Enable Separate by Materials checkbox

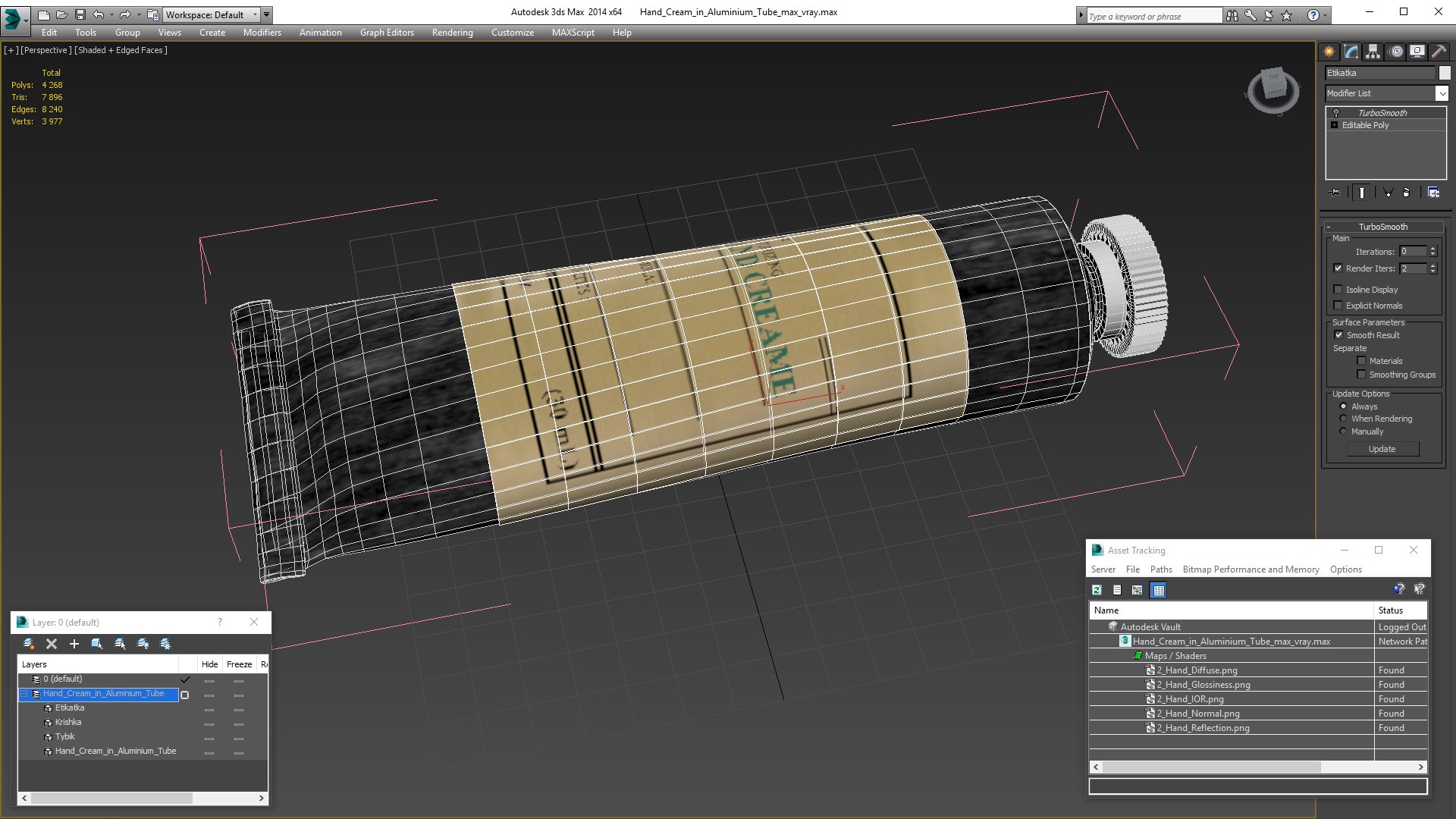pos(1362,361)
